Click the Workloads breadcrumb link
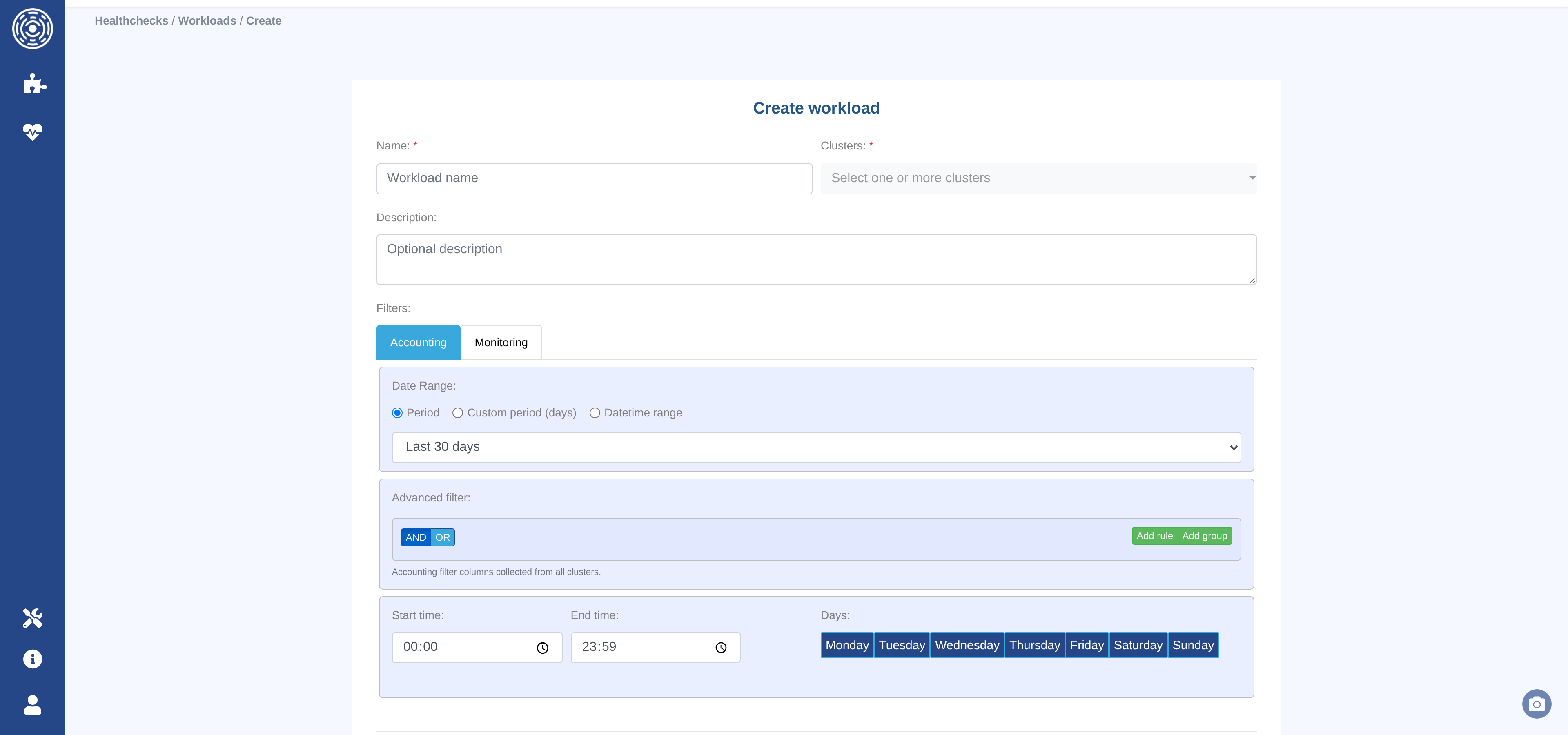Viewport: 1568px width, 735px height. pyautogui.click(x=207, y=21)
